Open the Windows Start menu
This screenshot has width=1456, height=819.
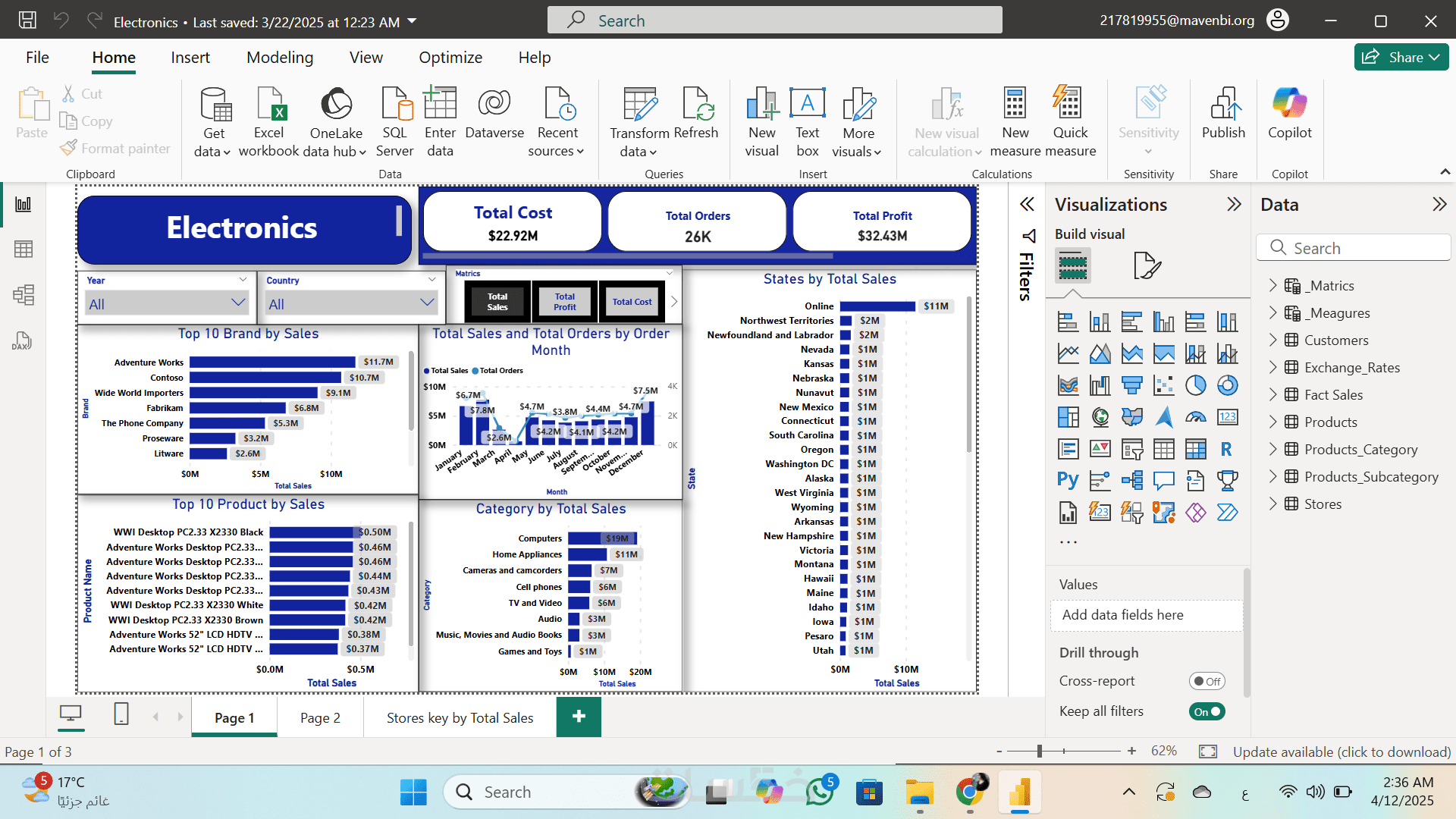coord(413,792)
